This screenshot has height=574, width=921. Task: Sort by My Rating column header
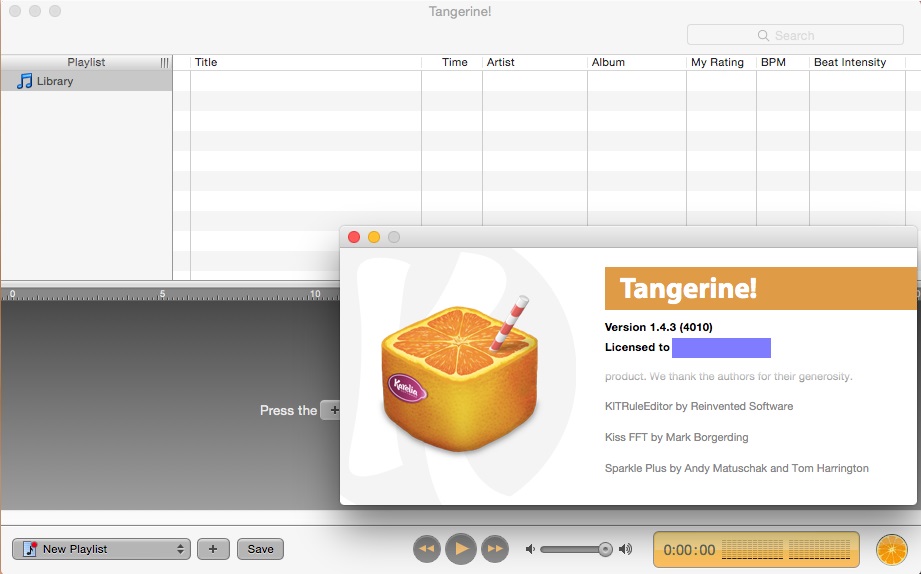[x=721, y=62]
